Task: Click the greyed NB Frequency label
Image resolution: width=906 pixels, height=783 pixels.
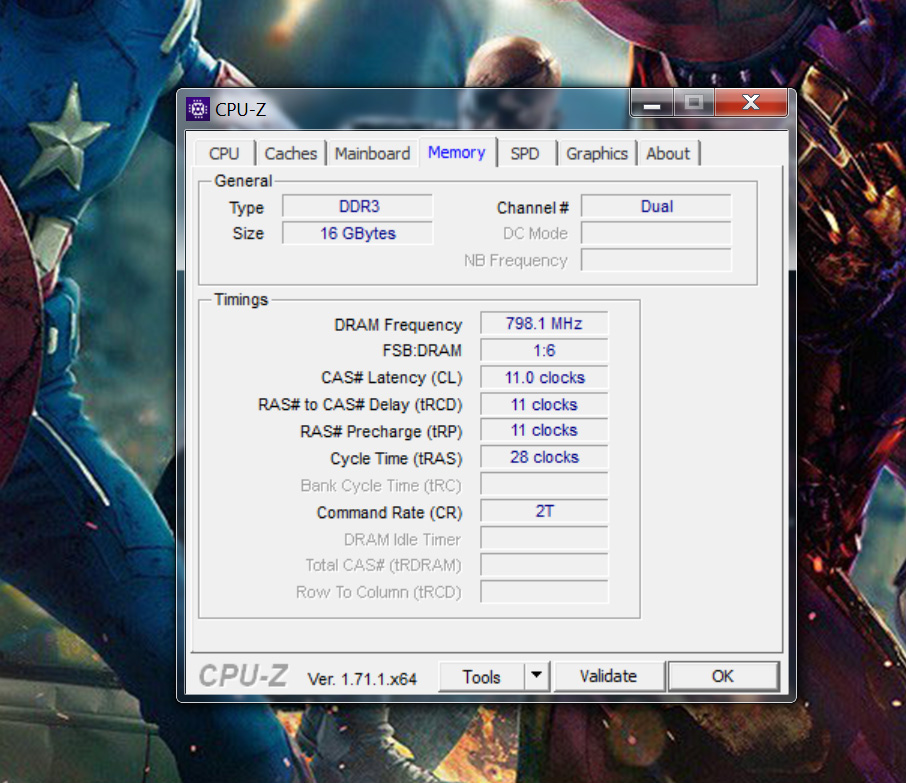Action: (x=515, y=261)
